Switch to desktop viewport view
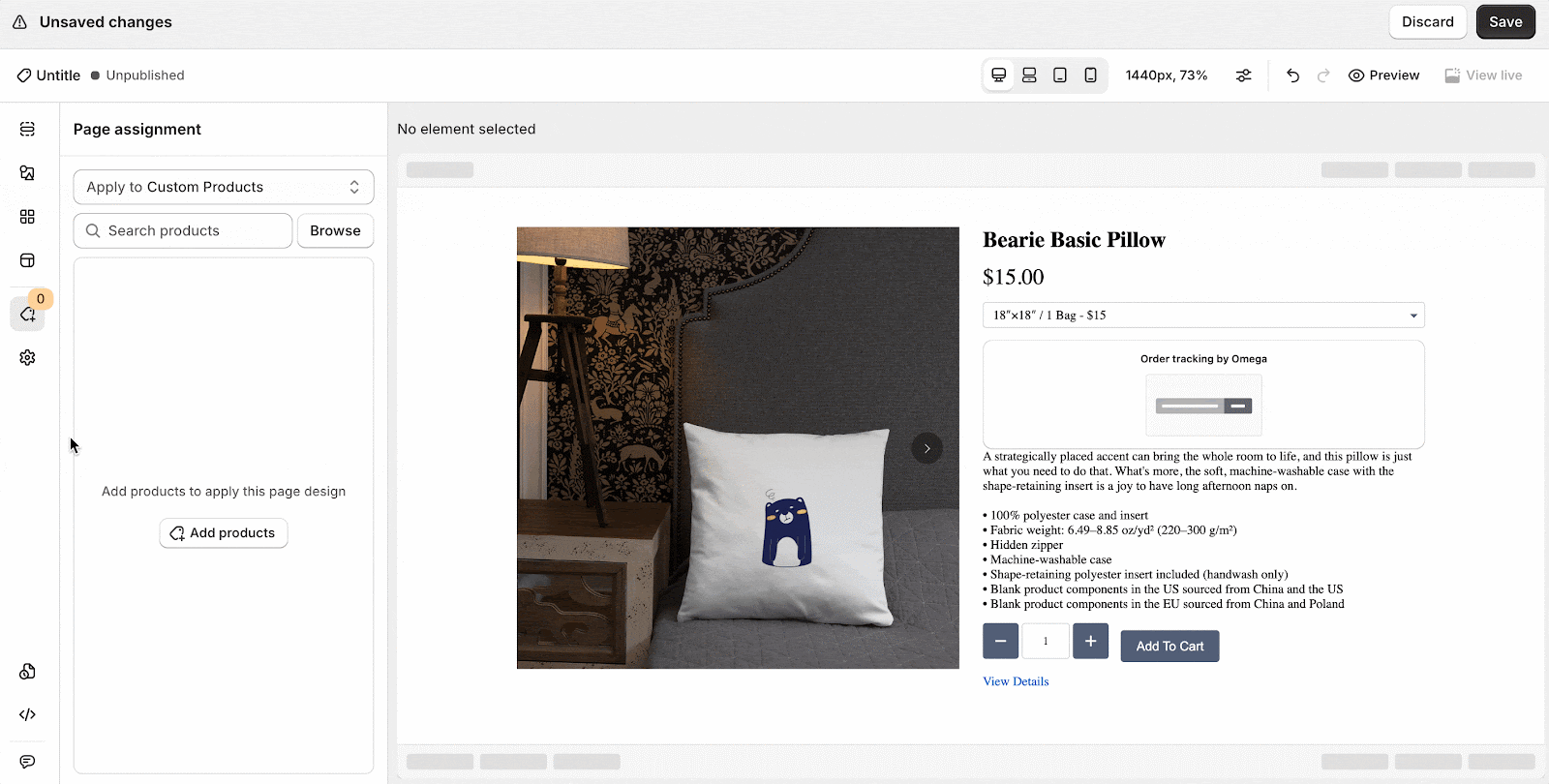This screenshot has height=784, width=1549. coord(998,75)
